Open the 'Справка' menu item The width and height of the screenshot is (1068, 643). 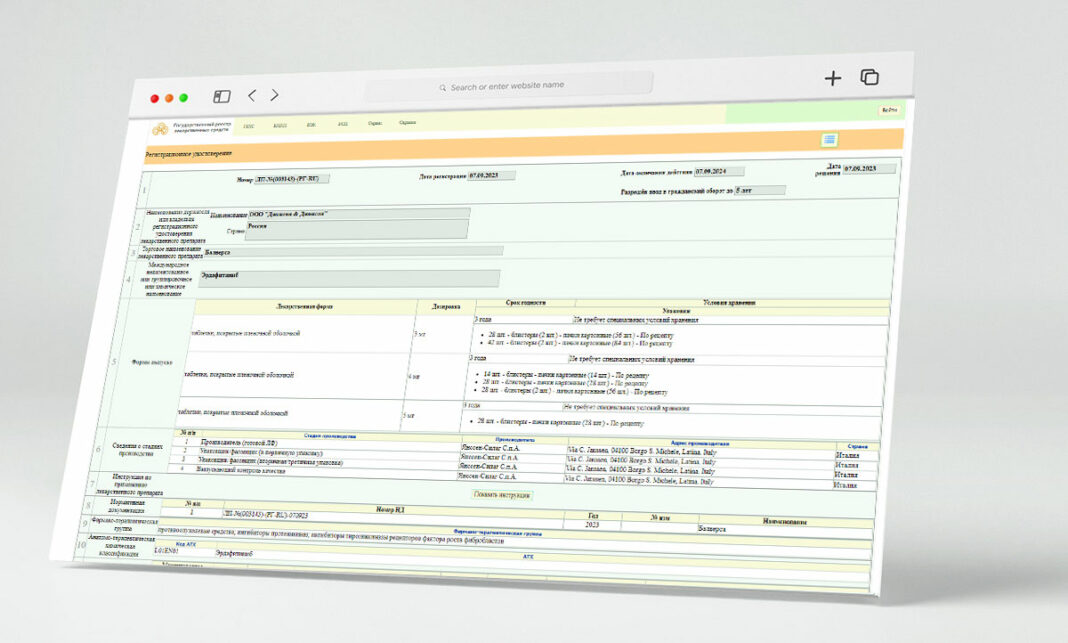pyautogui.click(x=407, y=122)
